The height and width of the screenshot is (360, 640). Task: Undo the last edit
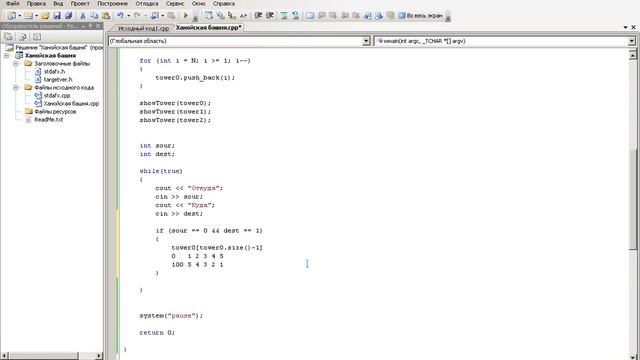pos(120,16)
